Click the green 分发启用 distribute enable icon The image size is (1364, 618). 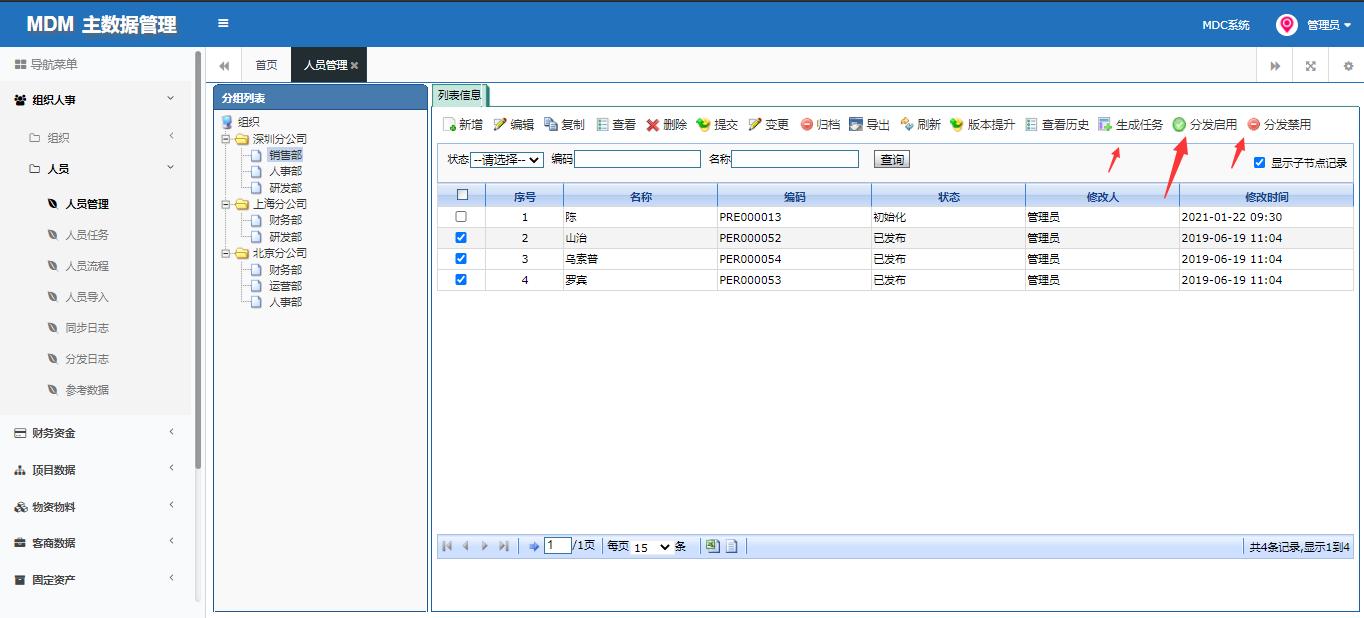(1180, 125)
